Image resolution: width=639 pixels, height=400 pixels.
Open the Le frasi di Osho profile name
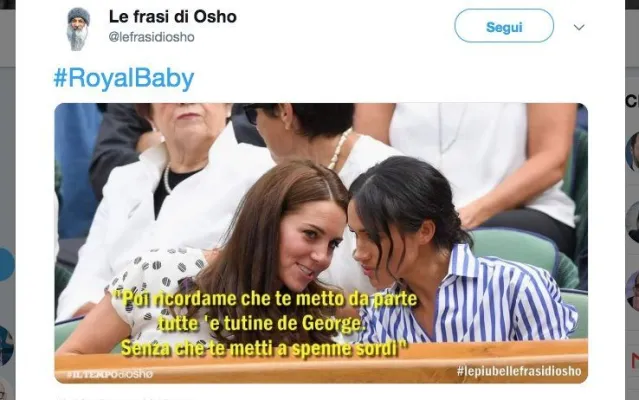172,17
